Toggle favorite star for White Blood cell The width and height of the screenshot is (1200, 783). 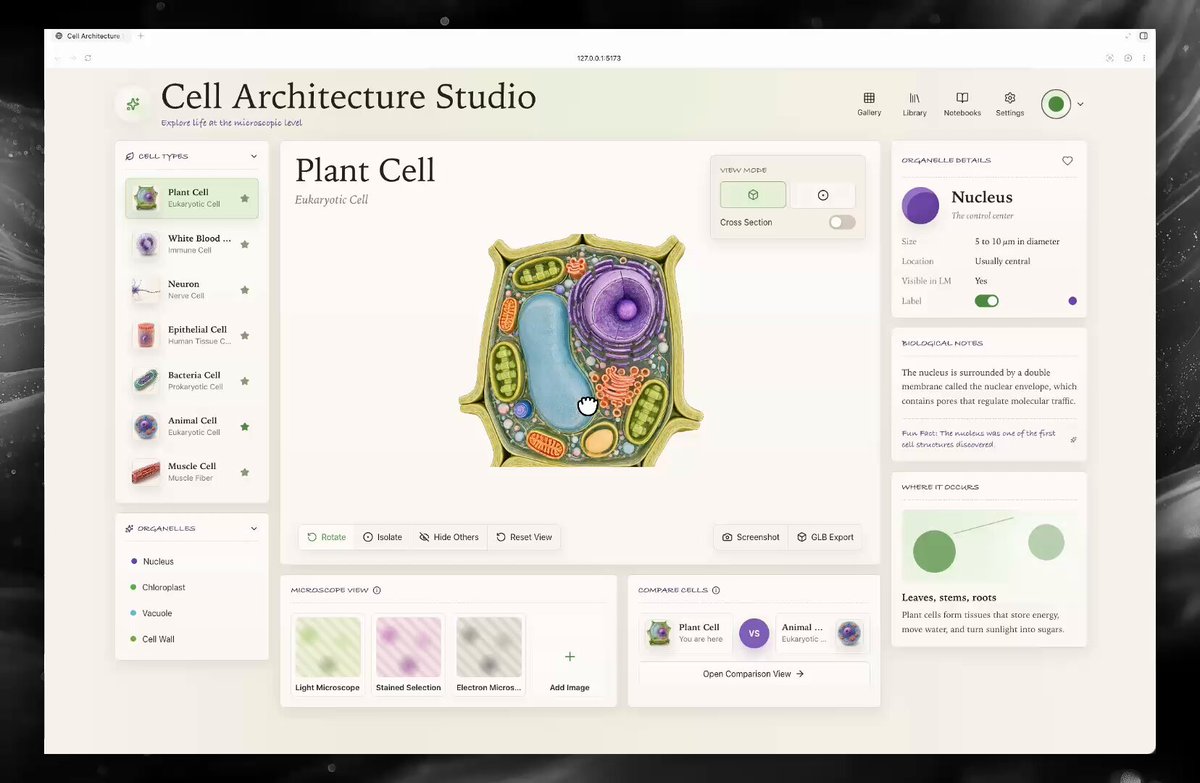(x=245, y=244)
